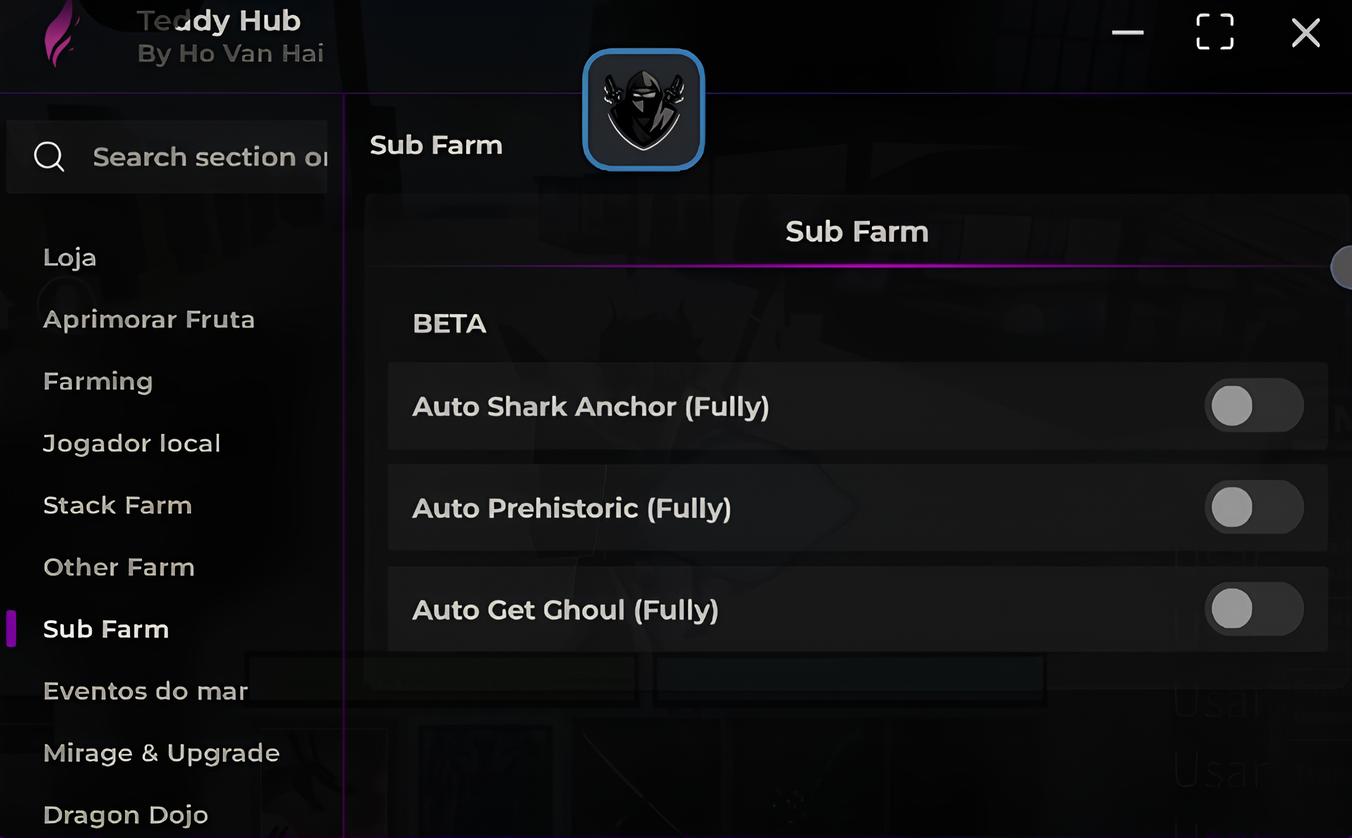1352x838 pixels.
Task: Click the ninja avatar icon
Action: [643, 109]
